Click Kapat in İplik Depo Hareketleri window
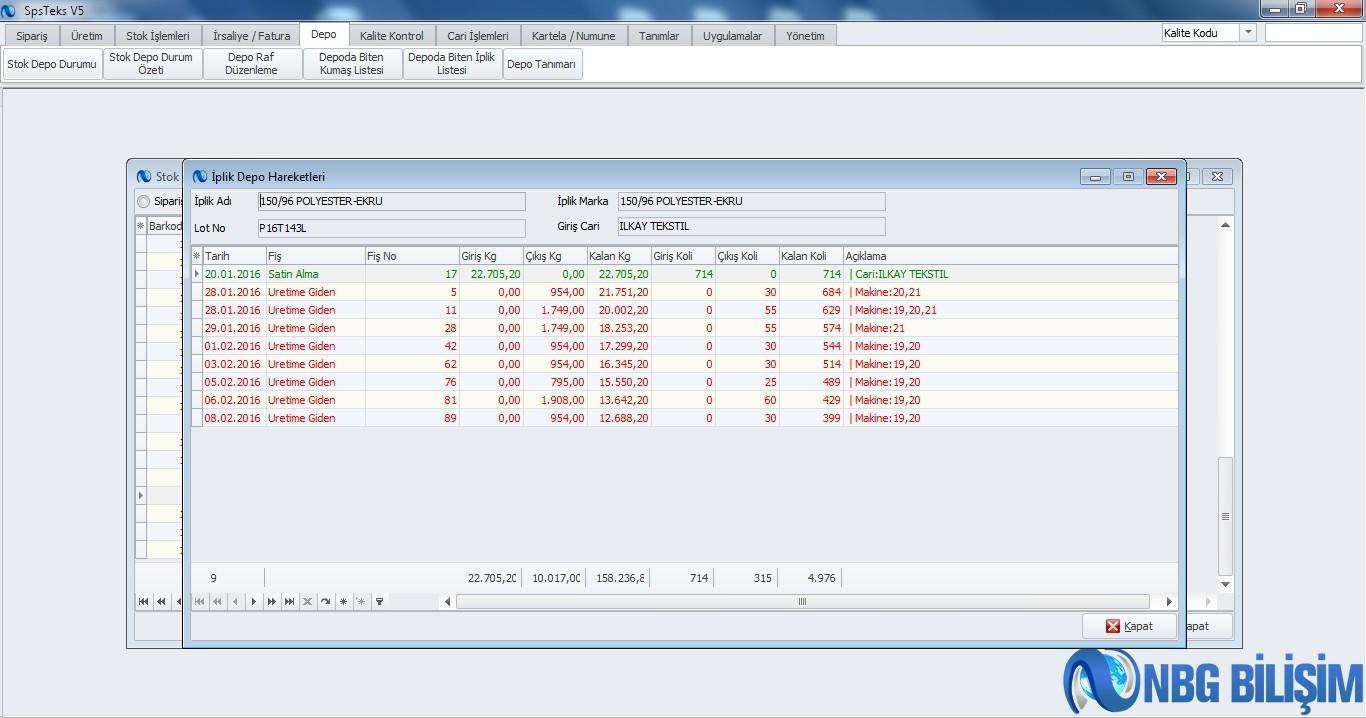Screen dimensions: 1366x718 pos(1129,626)
